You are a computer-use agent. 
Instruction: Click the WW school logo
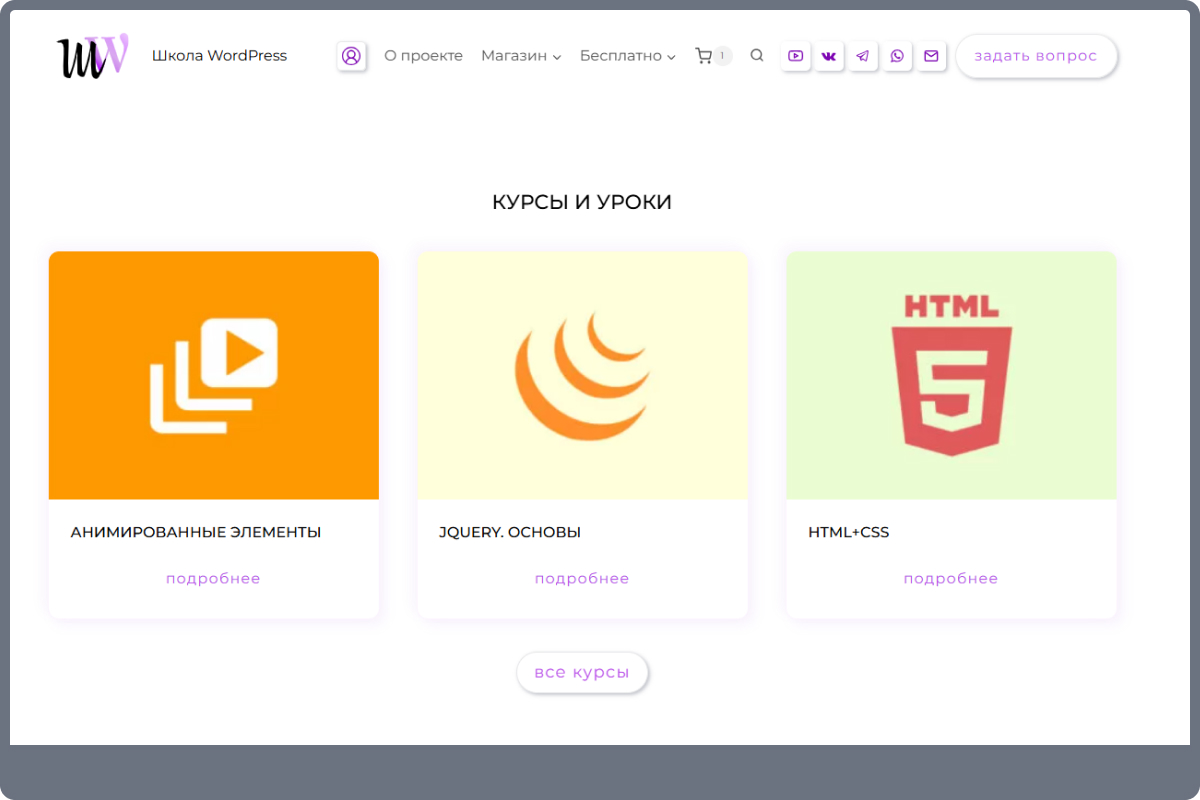tap(92, 56)
